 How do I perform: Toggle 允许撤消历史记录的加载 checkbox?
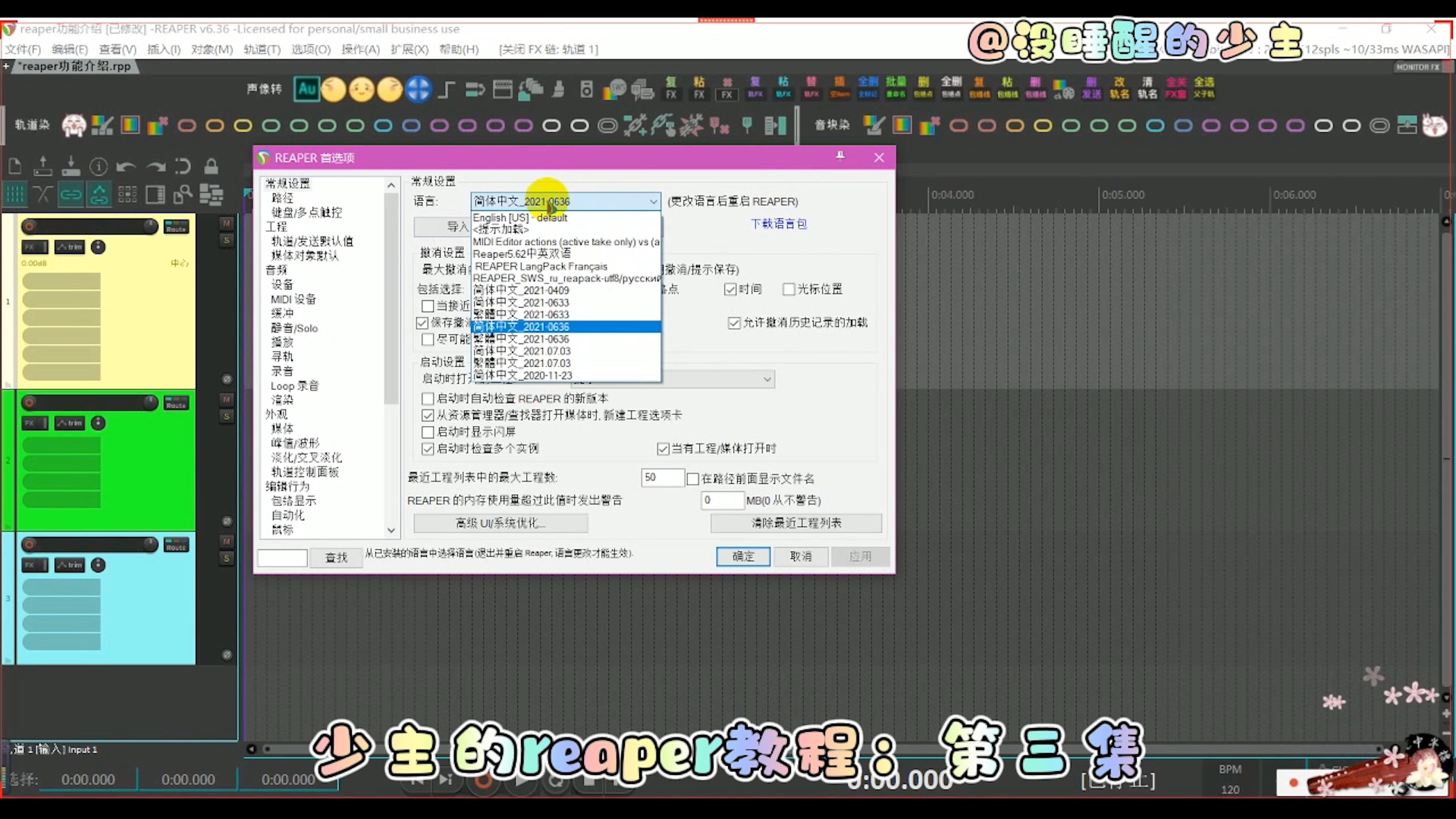(x=733, y=323)
